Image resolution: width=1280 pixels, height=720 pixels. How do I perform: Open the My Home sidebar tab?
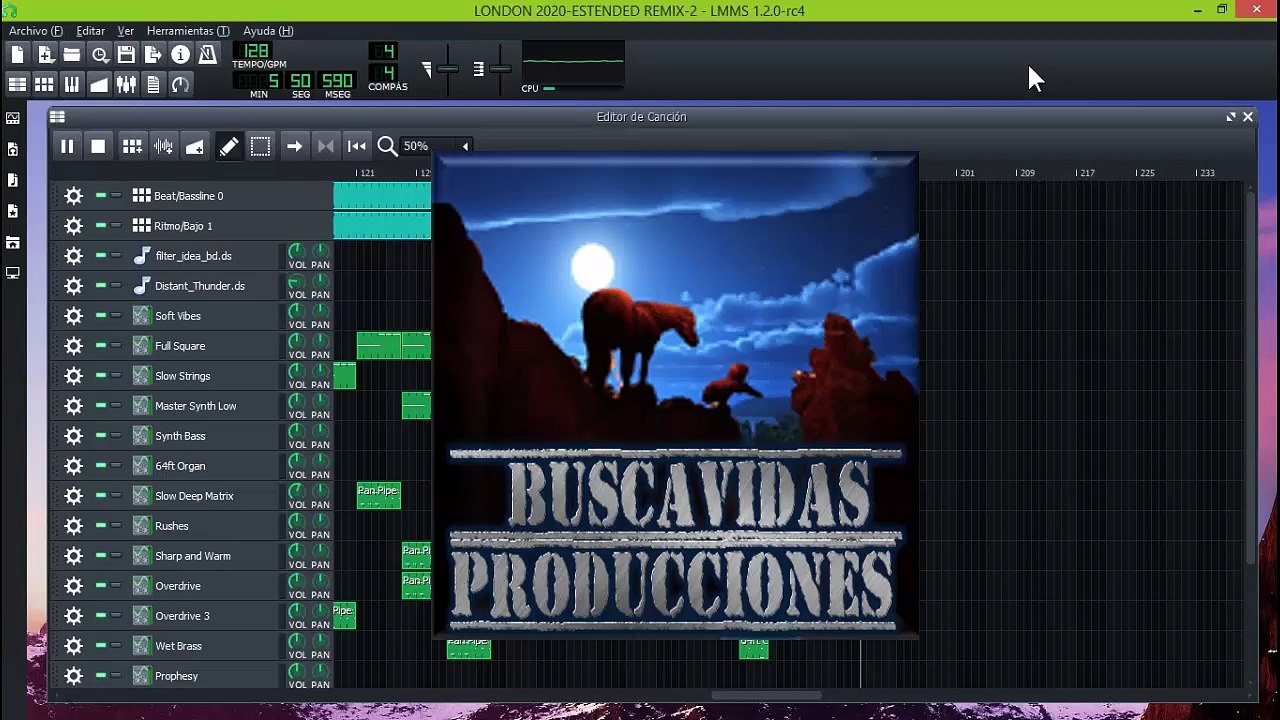tap(13, 242)
